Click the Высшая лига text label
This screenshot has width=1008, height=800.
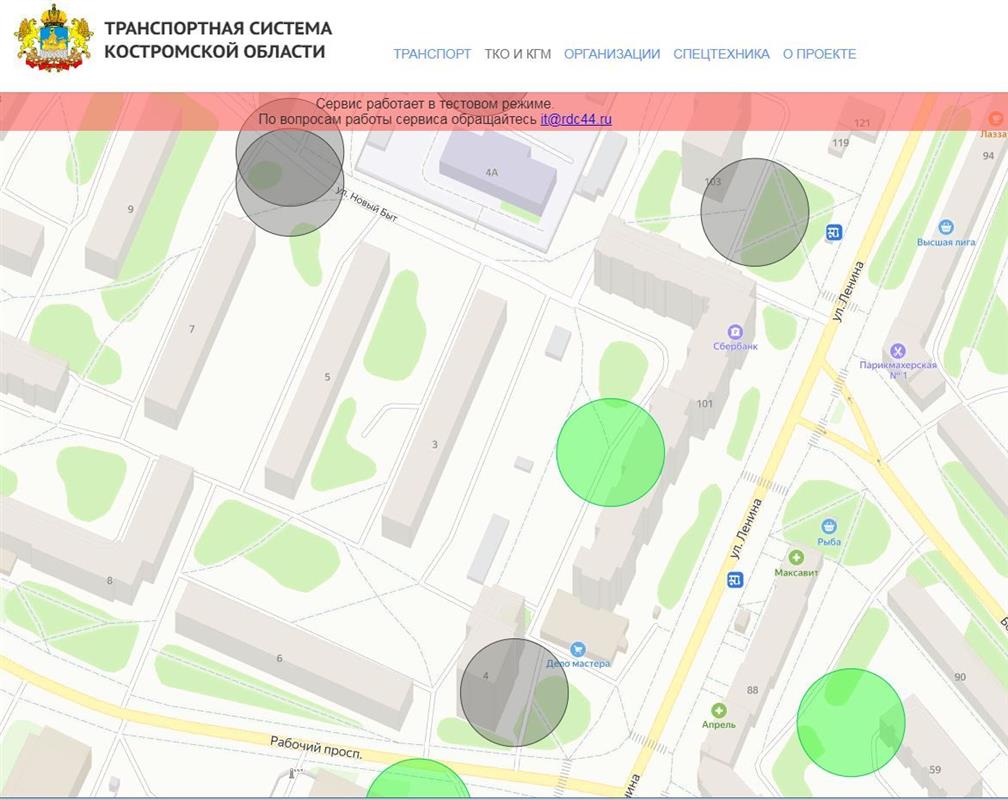pyautogui.click(x=946, y=242)
